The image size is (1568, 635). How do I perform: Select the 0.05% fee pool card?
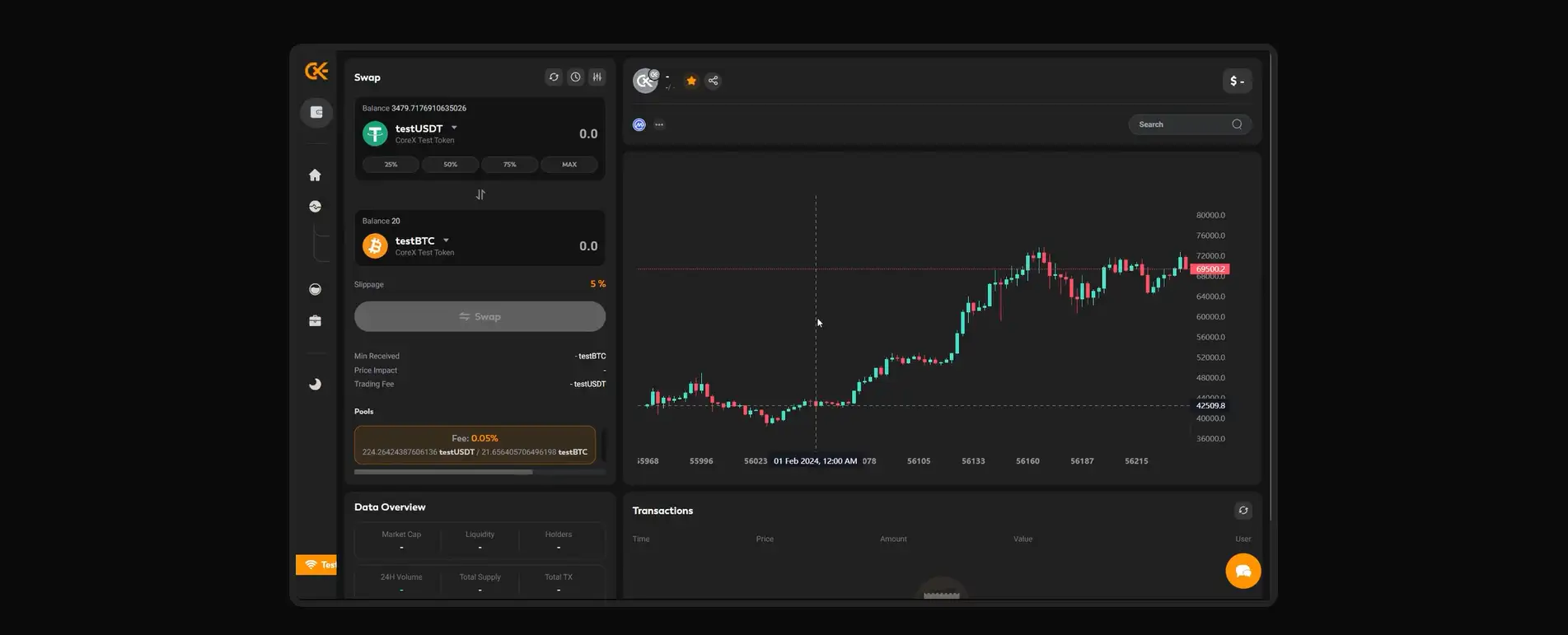(475, 445)
